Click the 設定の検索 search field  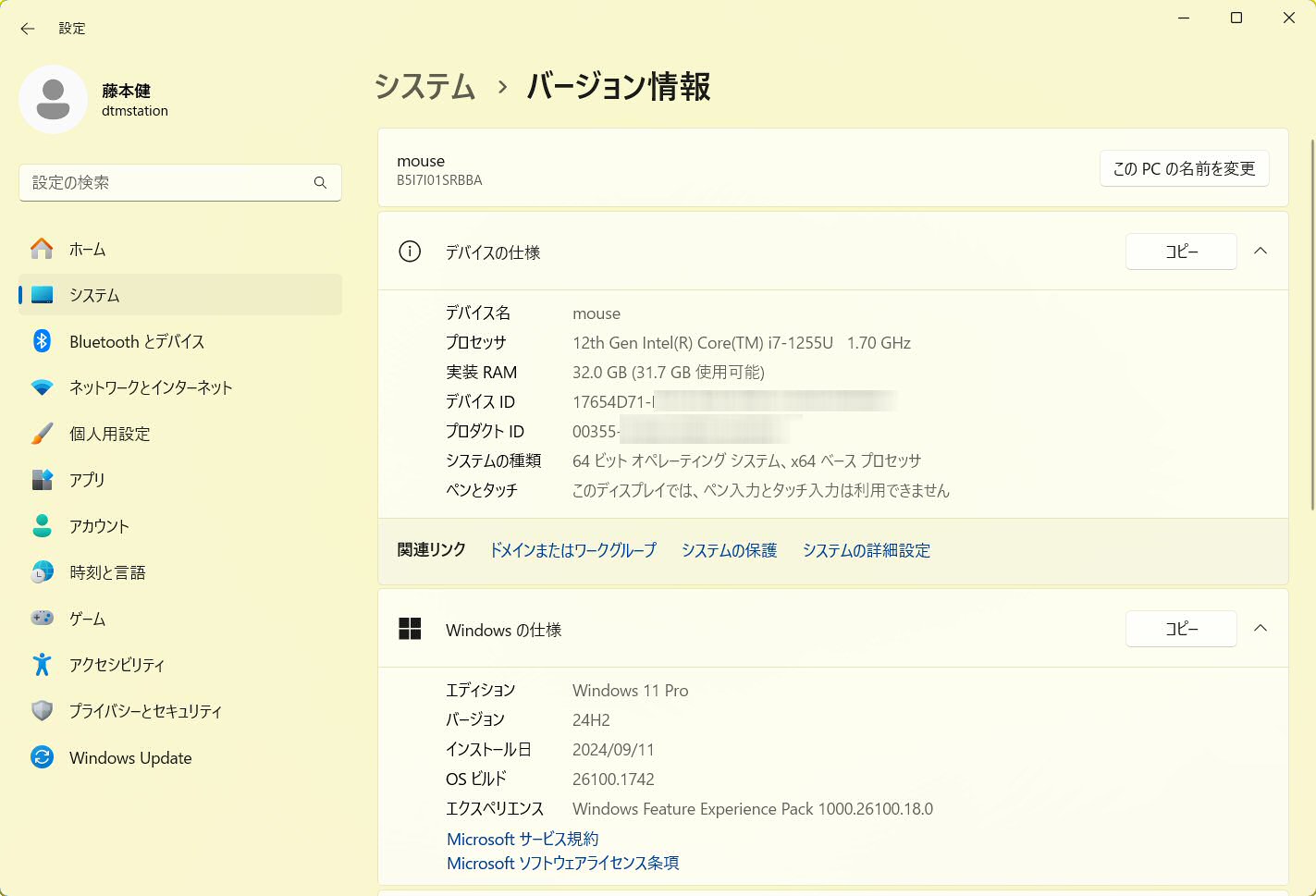(x=180, y=183)
